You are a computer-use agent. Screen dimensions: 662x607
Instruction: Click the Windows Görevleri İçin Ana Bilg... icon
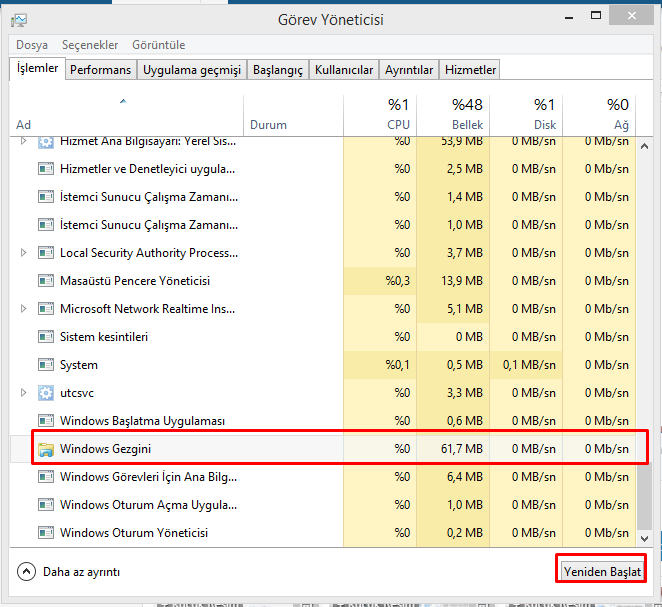click(x=46, y=477)
